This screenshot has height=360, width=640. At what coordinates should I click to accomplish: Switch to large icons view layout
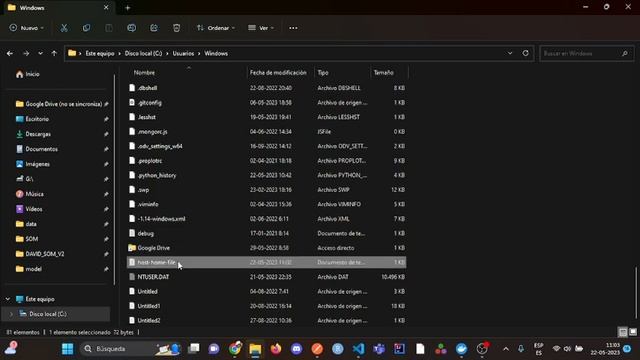pyautogui.click(x=633, y=332)
